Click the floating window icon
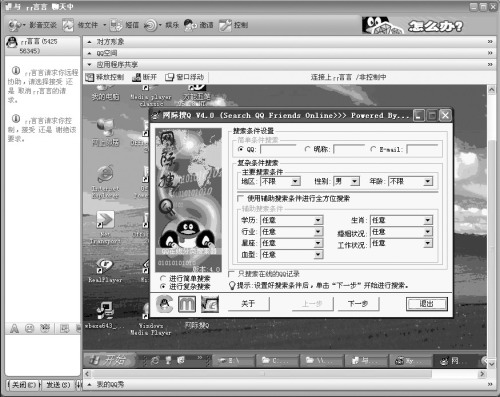The width and height of the screenshot is (500, 397). click(170, 77)
